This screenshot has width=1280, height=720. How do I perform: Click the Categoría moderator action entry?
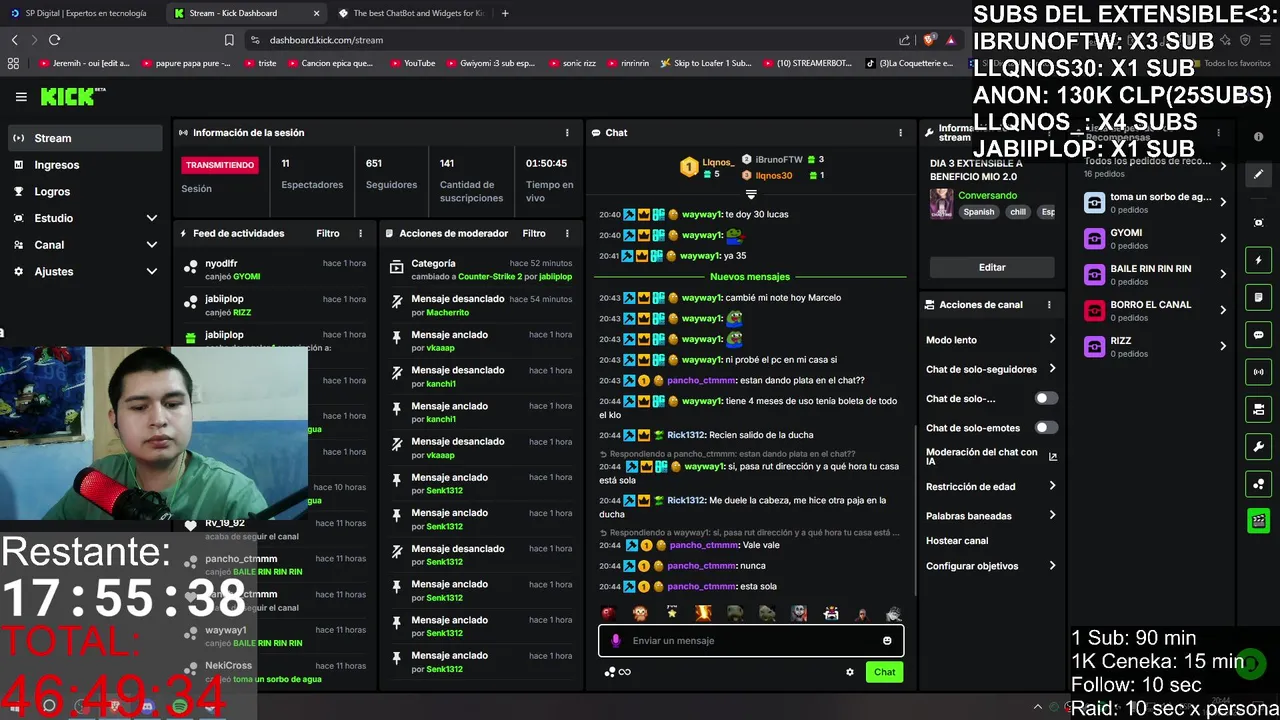pyautogui.click(x=481, y=270)
